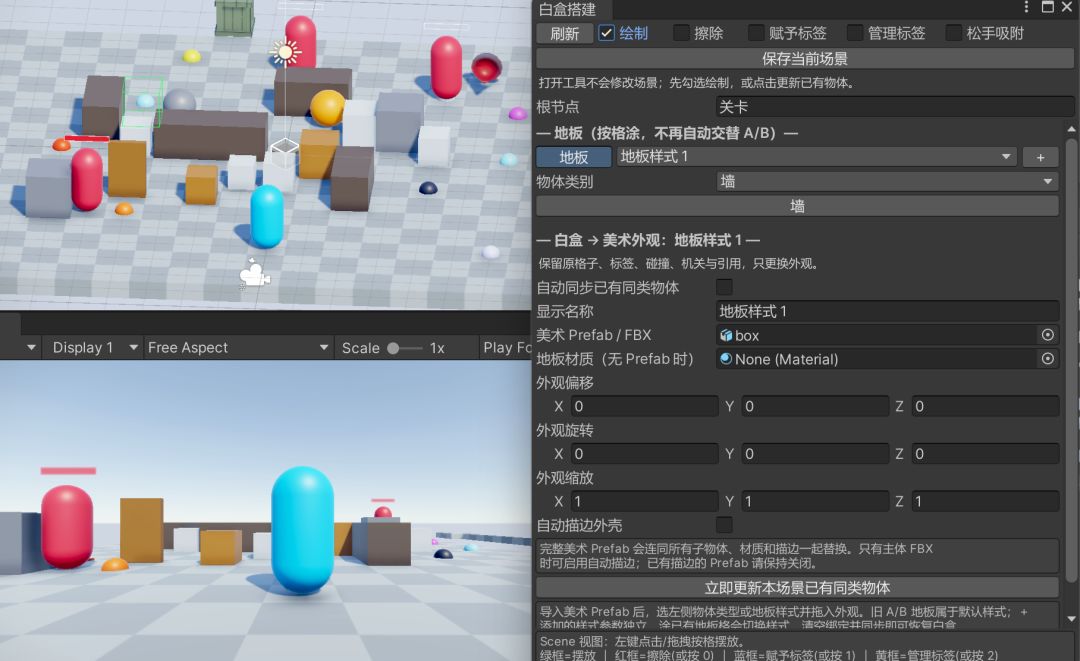Open the Free Aspect dropdown
The width and height of the screenshot is (1080, 661).
point(238,348)
